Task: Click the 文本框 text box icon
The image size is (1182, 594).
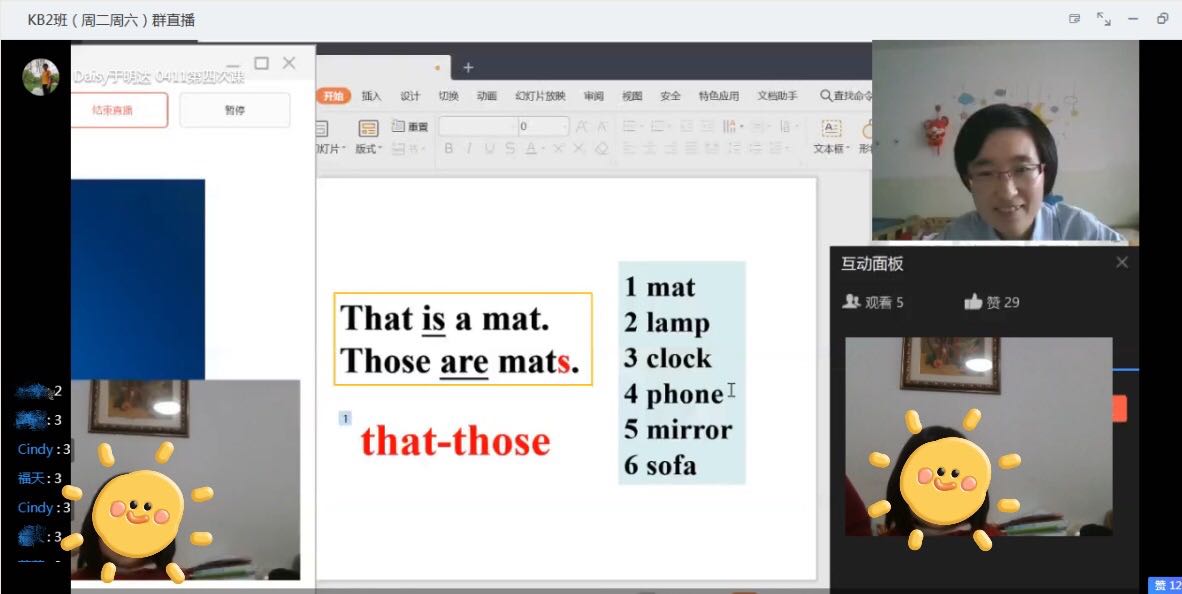Action: click(x=831, y=128)
